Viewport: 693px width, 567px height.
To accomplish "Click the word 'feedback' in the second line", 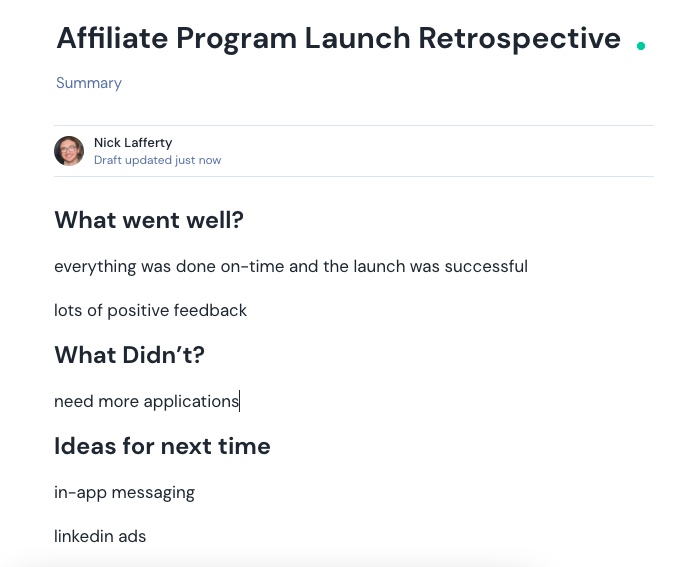I will 211,311.
